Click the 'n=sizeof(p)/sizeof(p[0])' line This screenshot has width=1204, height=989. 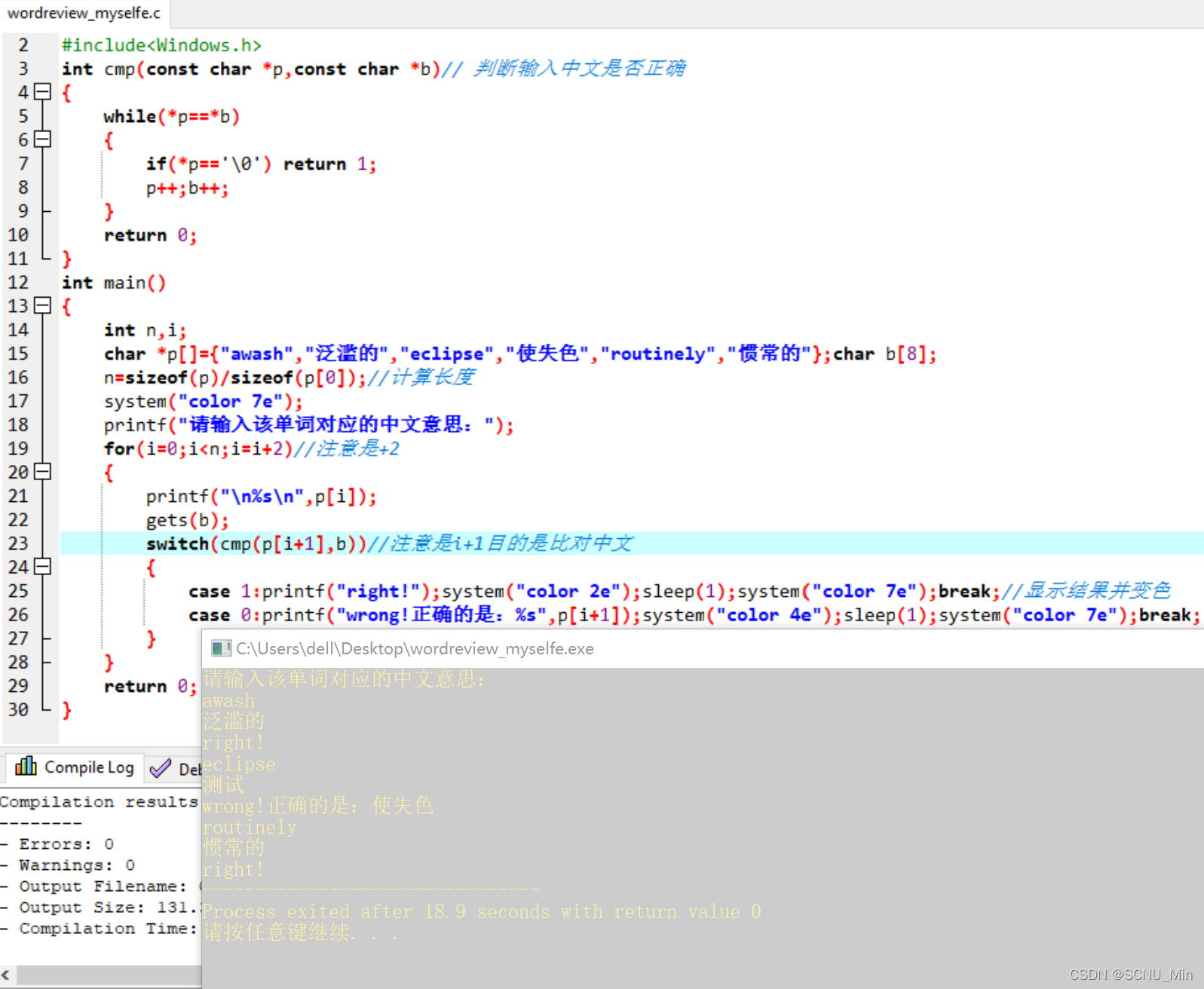[x=290, y=377]
